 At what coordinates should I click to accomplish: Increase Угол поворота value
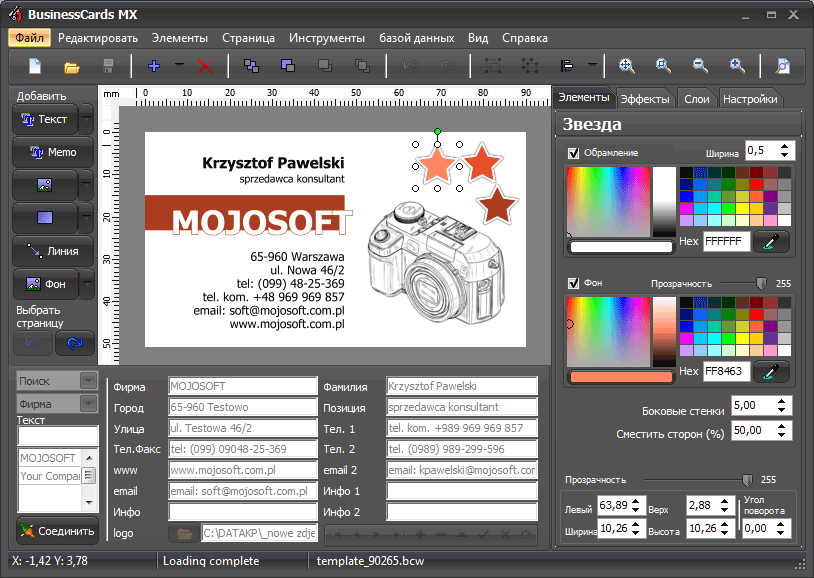tap(780, 525)
